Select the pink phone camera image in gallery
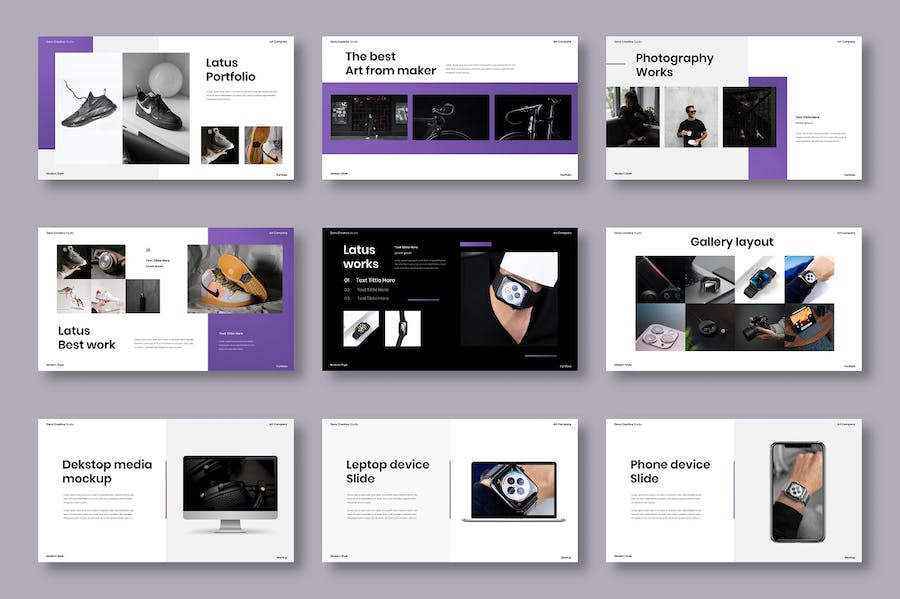The image size is (900, 599). coord(661,327)
